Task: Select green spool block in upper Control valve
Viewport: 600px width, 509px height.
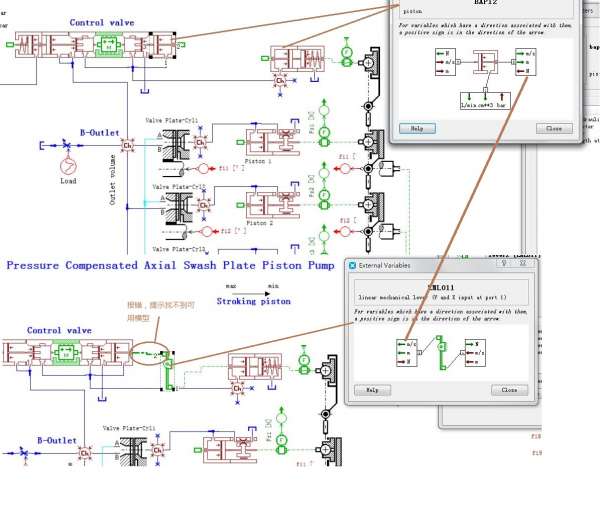Action: (x=109, y=45)
